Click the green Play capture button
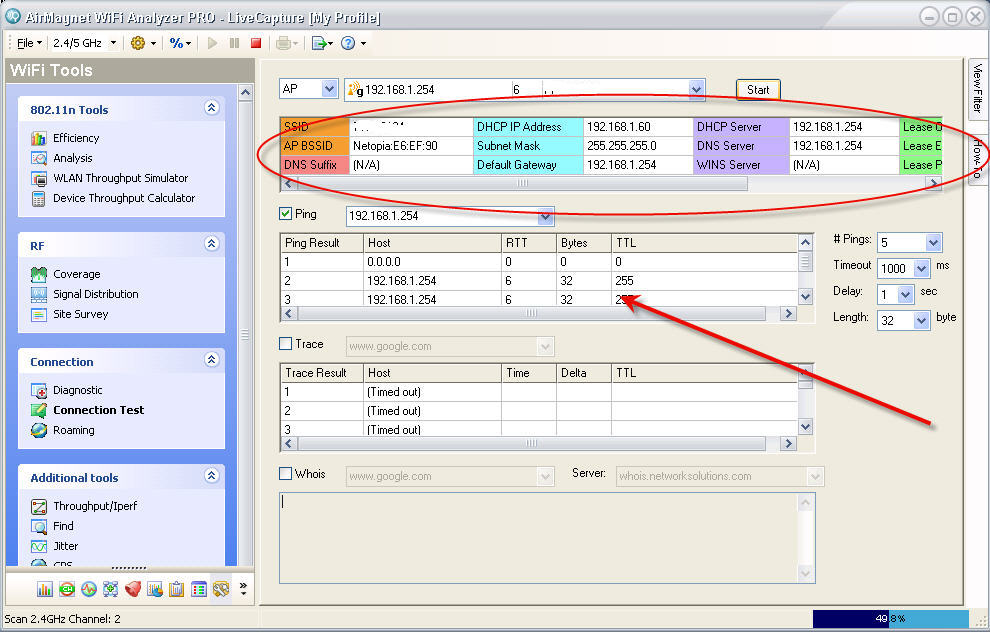 click(x=212, y=43)
